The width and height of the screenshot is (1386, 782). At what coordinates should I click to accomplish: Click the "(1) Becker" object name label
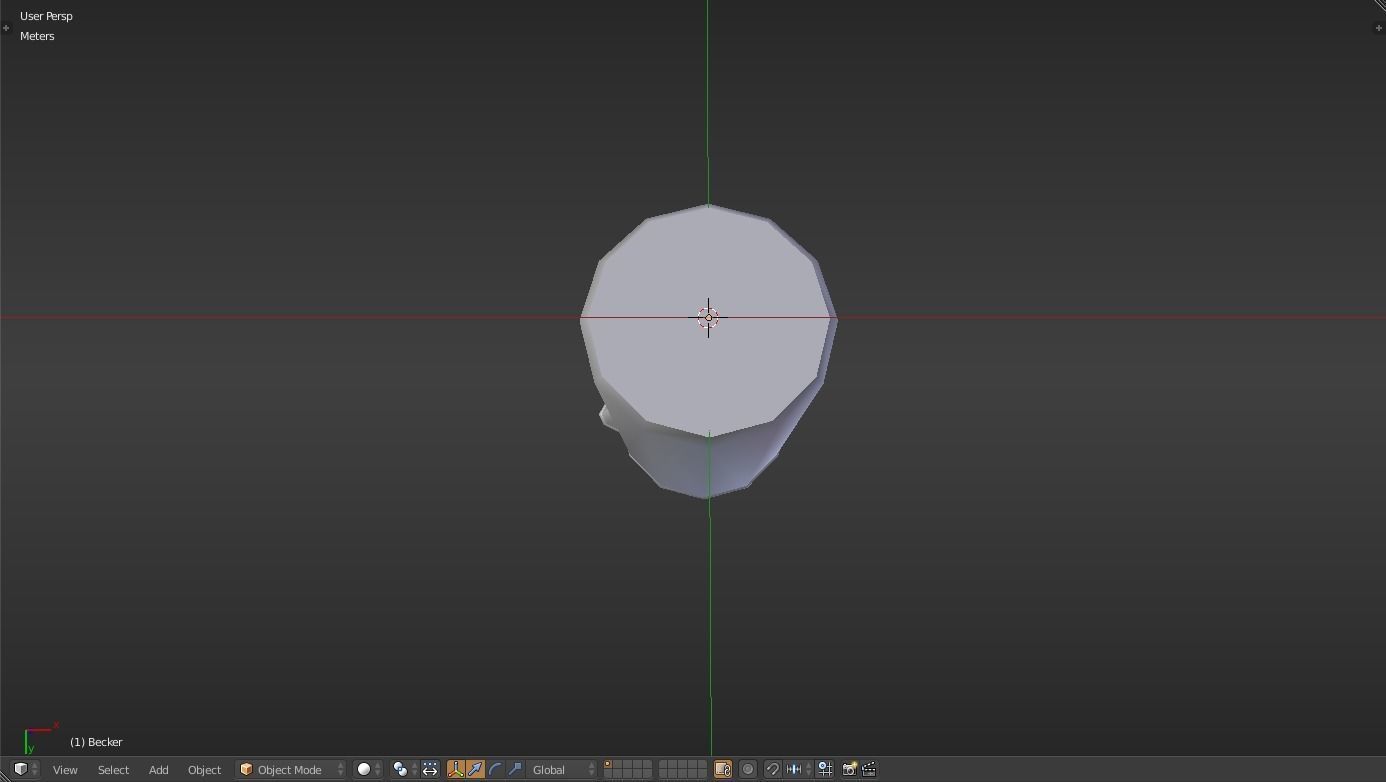tap(96, 742)
